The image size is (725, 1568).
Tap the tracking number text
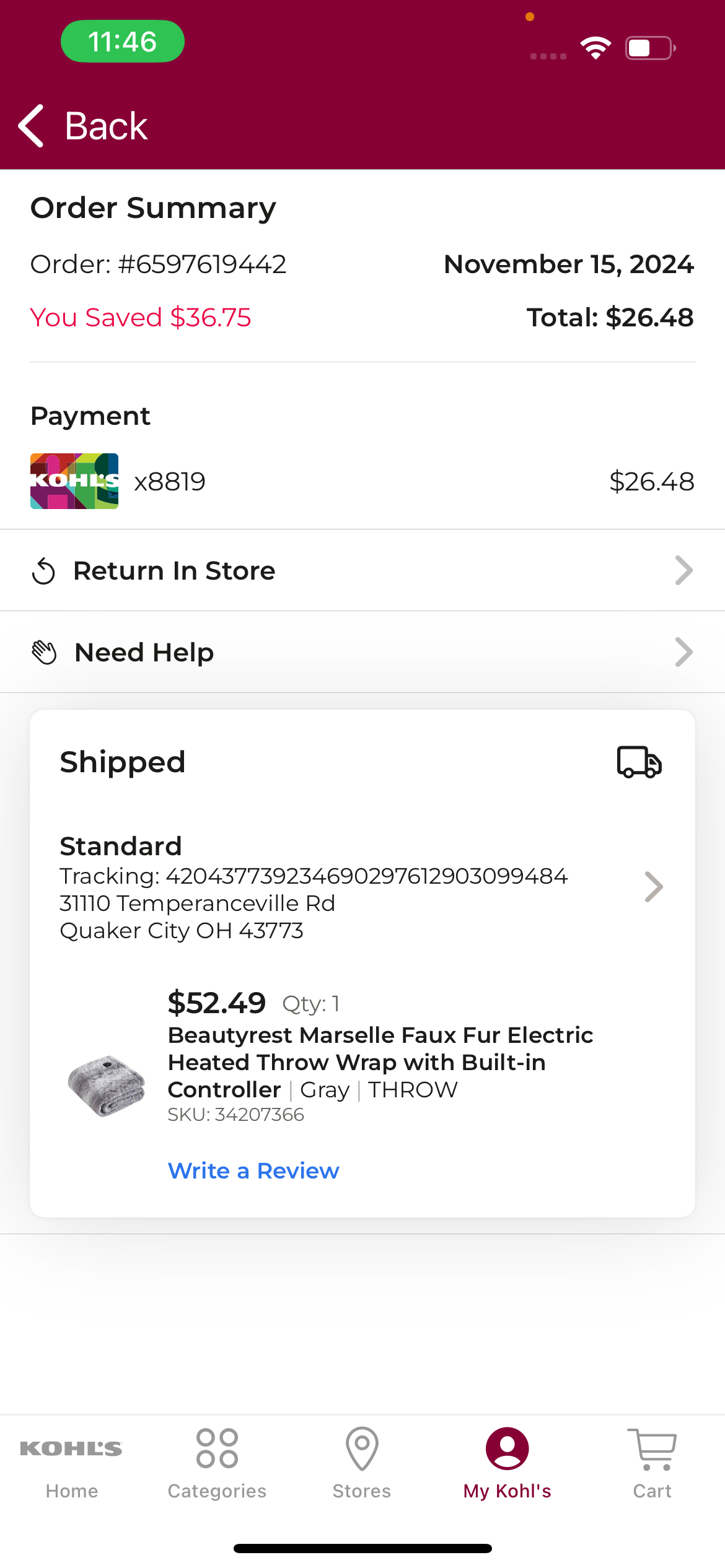[x=314, y=876]
